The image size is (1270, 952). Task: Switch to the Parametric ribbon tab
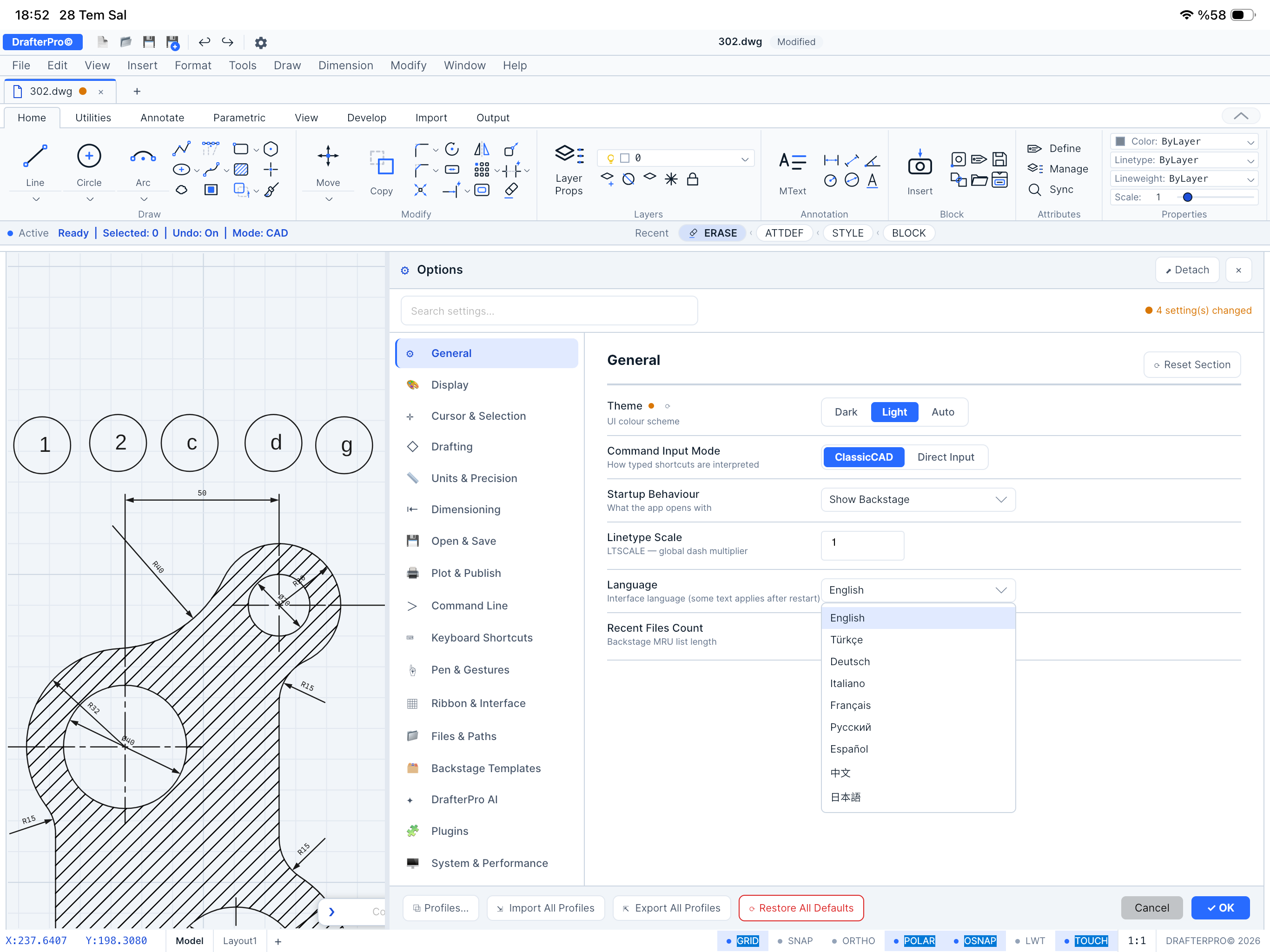click(239, 118)
